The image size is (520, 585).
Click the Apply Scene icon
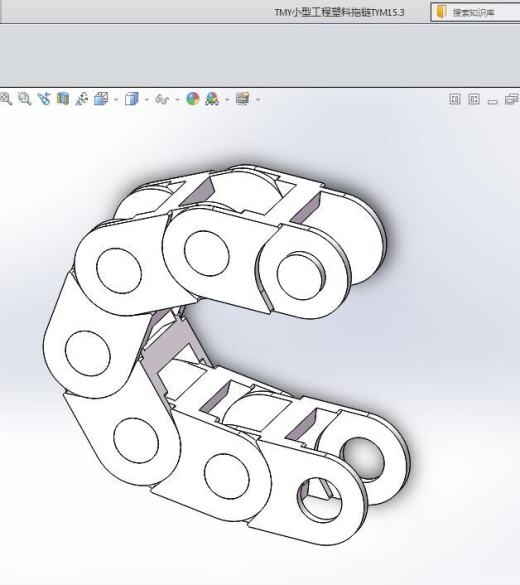(x=212, y=99)
